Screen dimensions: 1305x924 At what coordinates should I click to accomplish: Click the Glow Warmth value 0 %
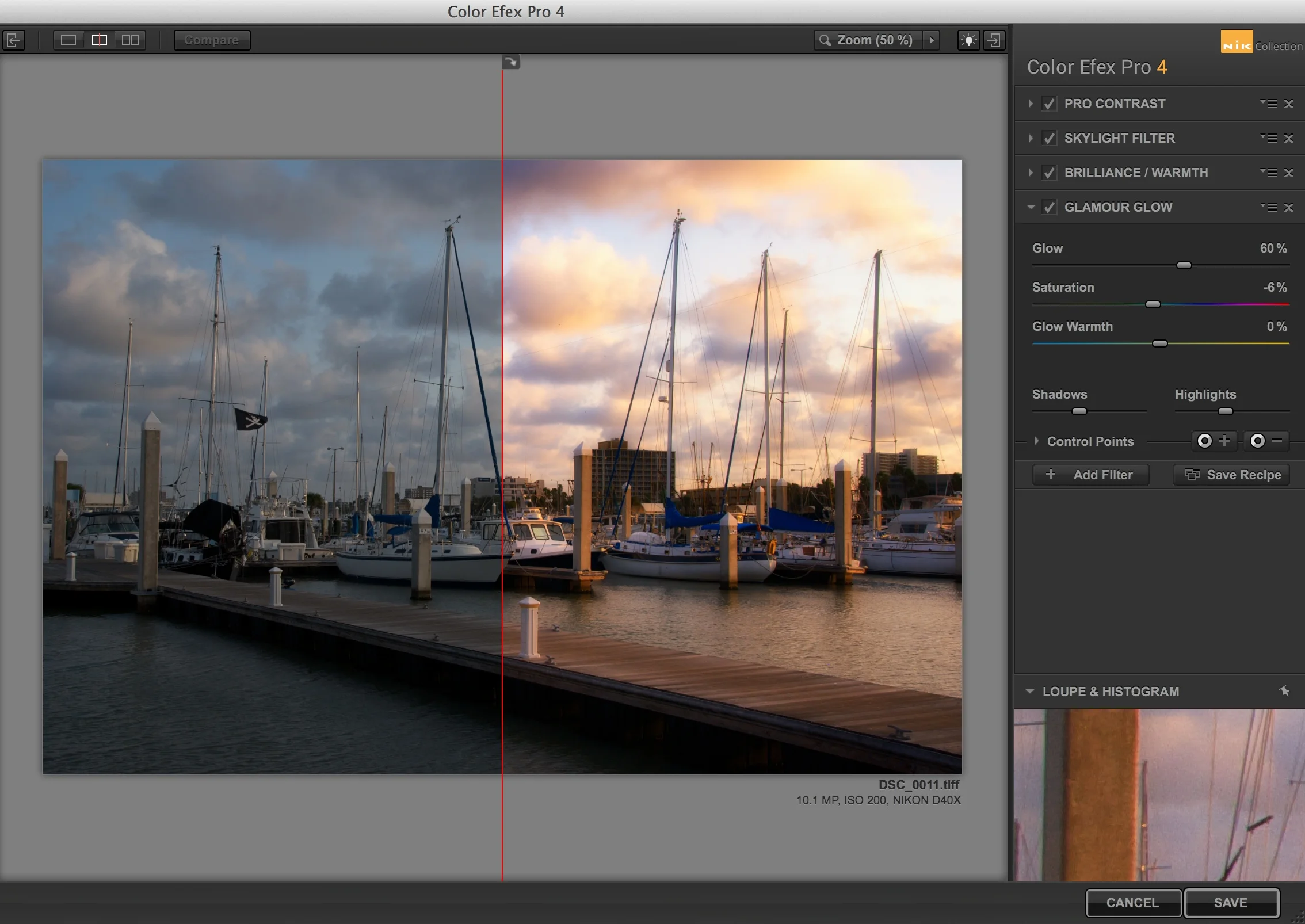tap(1277, 326)
